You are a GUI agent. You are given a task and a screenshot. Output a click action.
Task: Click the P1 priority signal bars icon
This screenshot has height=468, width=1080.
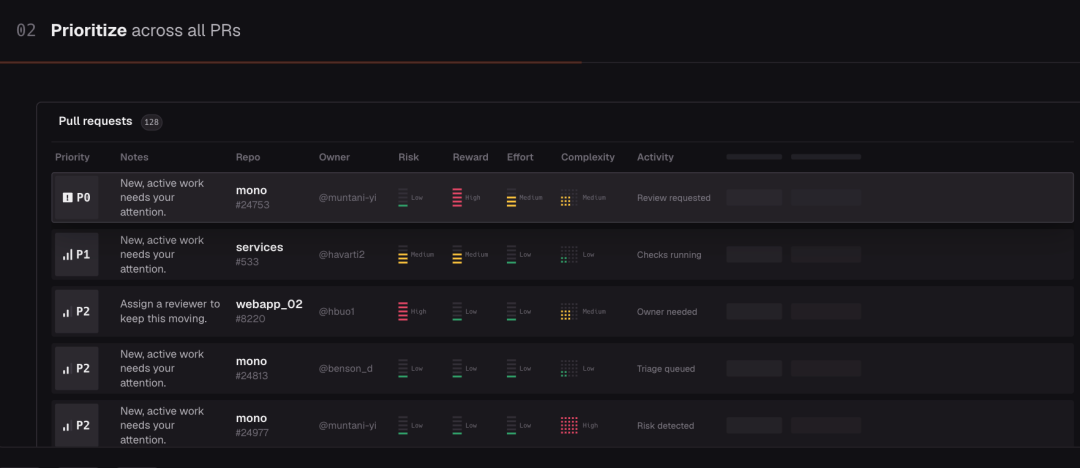pos(68,254)
